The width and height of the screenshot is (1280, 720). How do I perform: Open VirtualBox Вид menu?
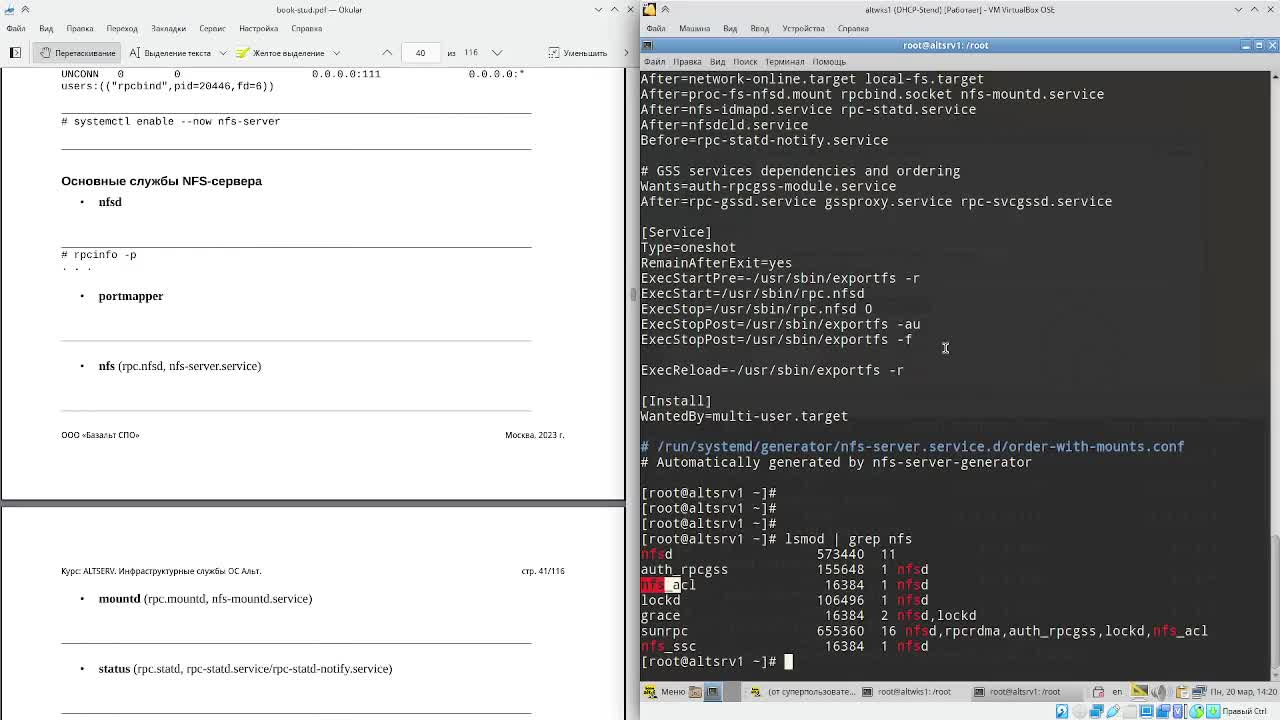click(730, 28)
